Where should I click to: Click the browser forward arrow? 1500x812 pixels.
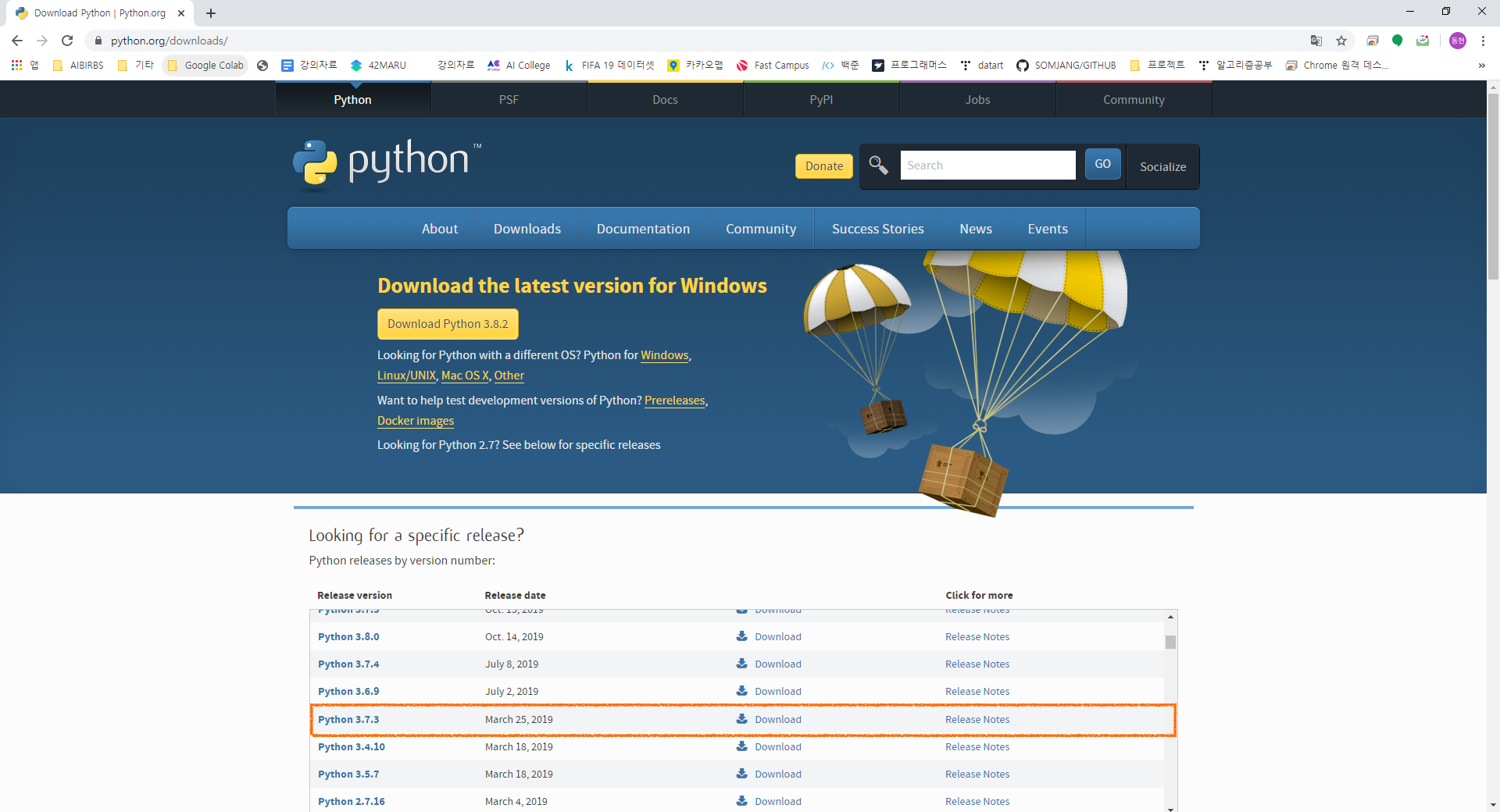tap(42, 41)
